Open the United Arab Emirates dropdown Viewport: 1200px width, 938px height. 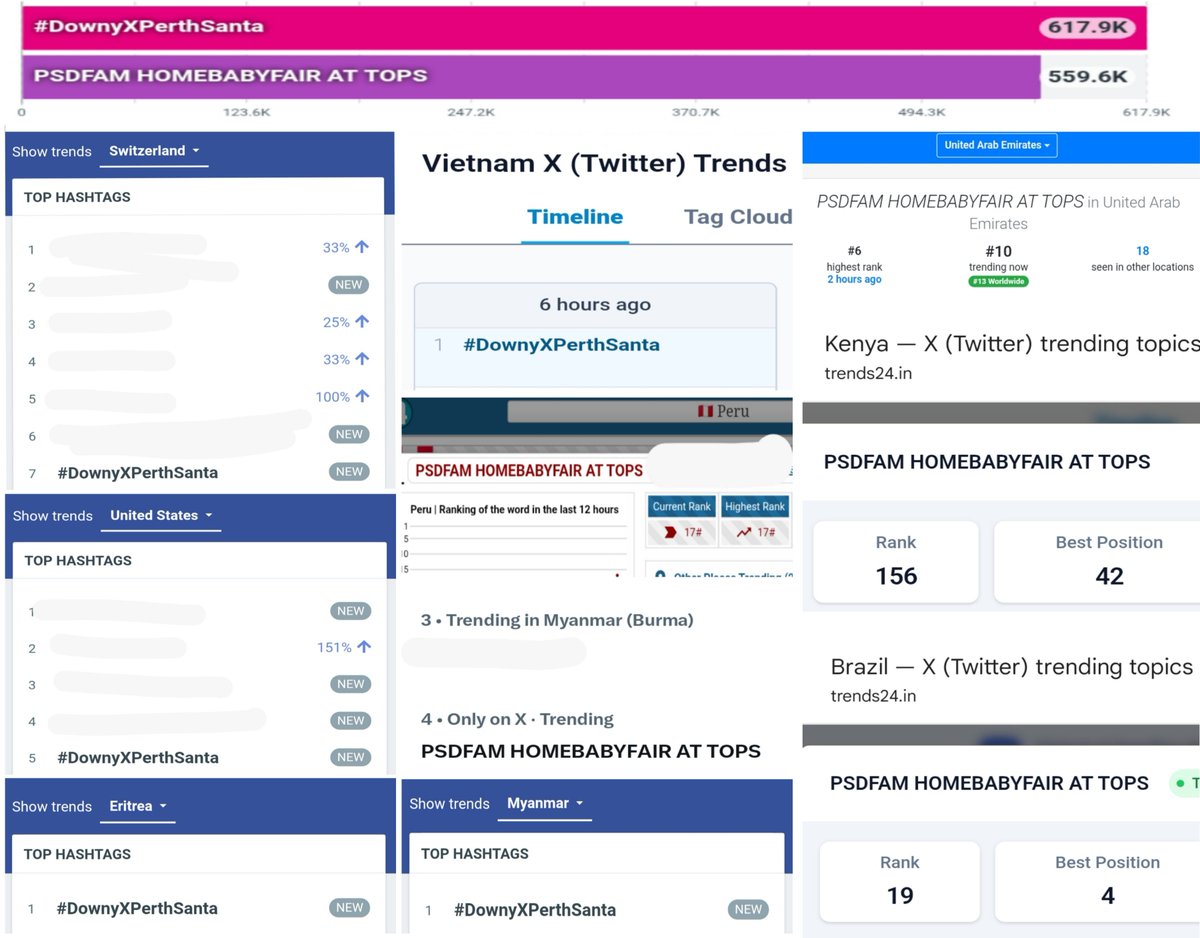[x=997, y=145]
